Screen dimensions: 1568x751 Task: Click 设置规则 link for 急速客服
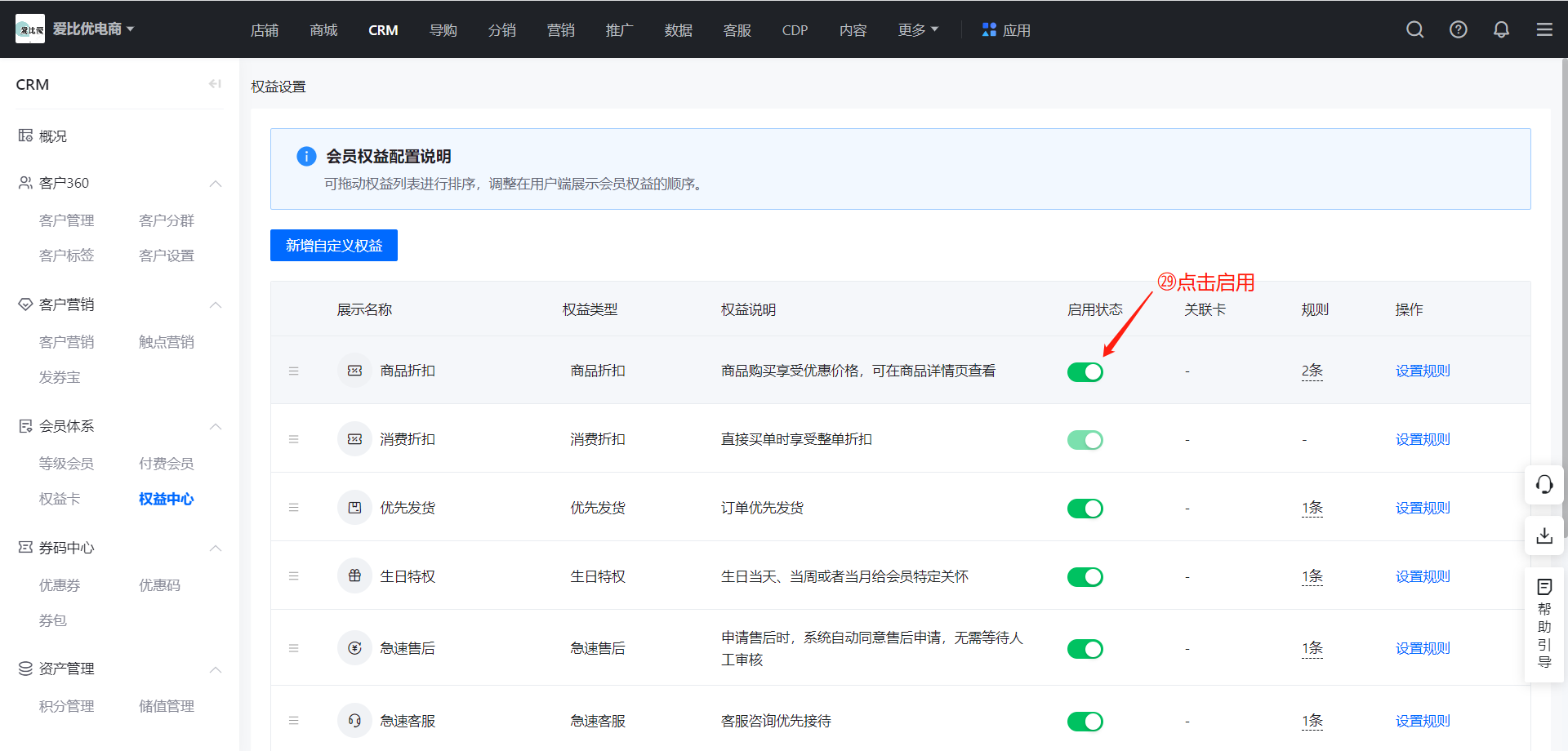(1423, 721)
